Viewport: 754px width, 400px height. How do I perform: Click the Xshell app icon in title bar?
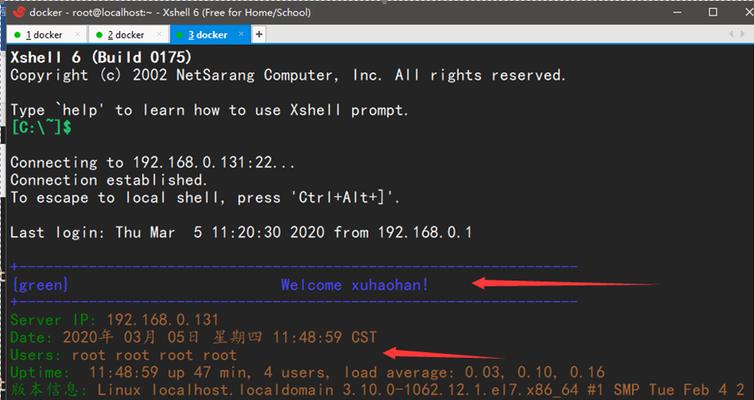[x=18, y=12]
